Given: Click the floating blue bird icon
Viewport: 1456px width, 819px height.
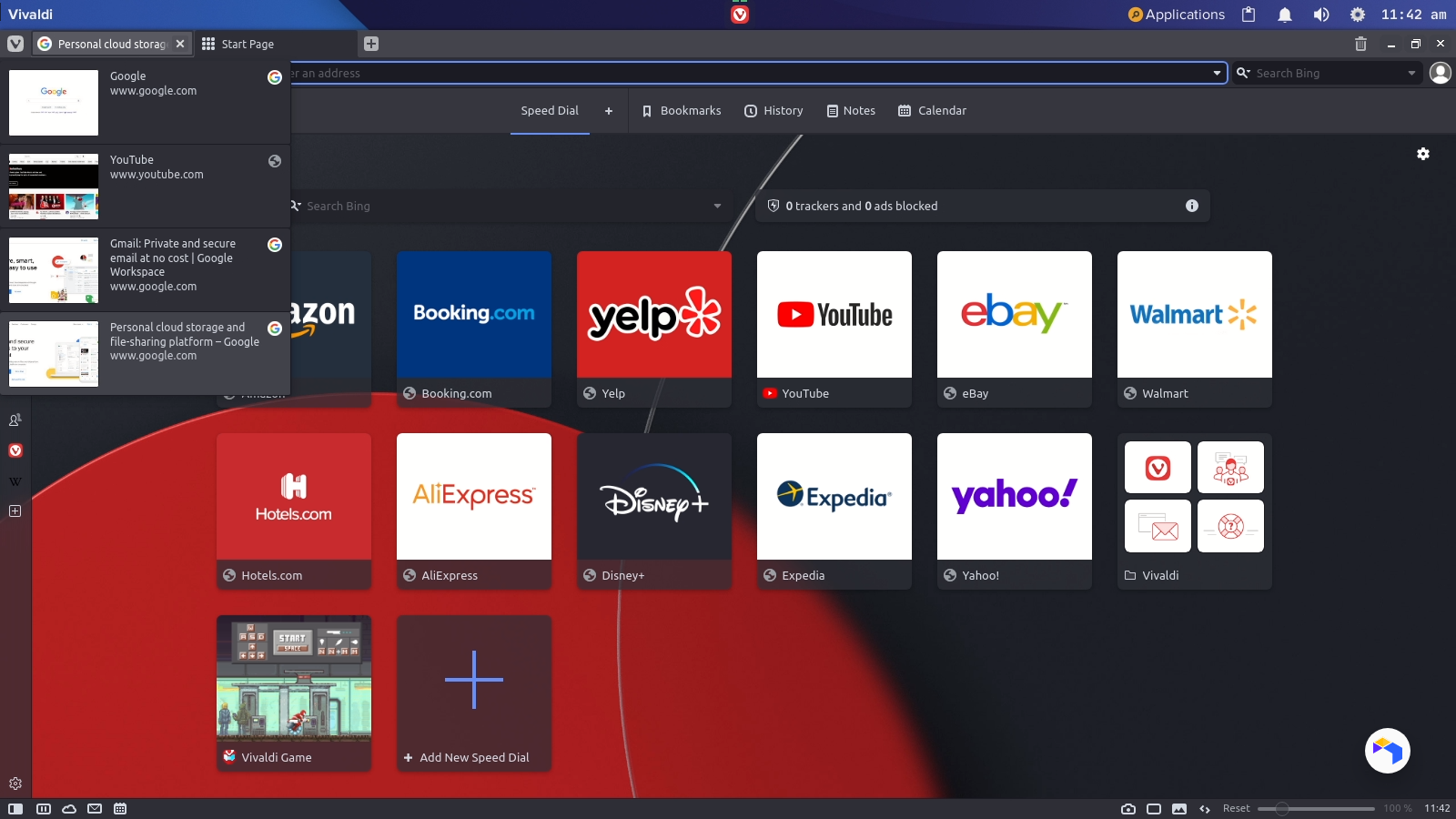Looking at the screenshot, I should (1388, 751).
